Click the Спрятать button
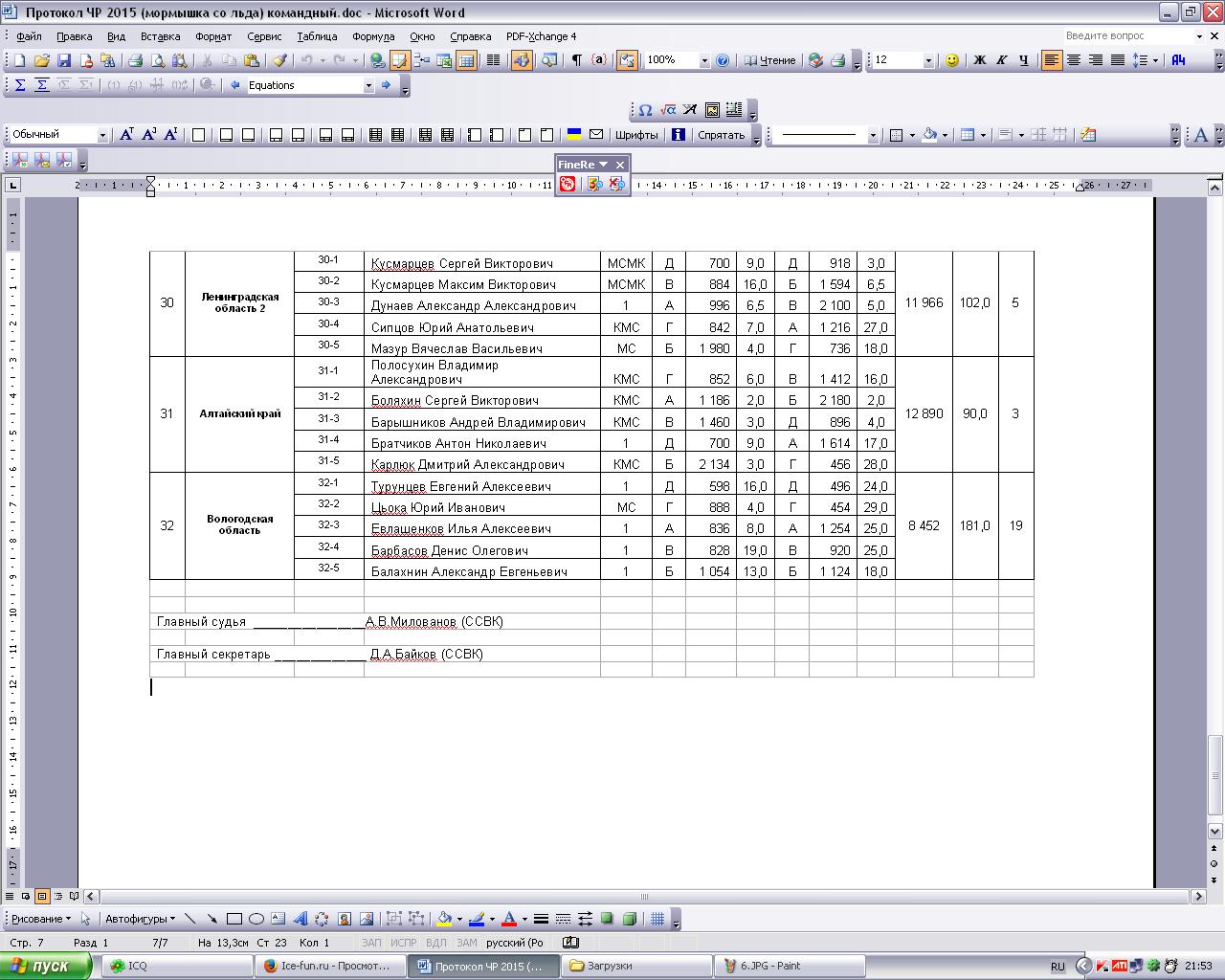1225x980 pixels. pos(721,135)
